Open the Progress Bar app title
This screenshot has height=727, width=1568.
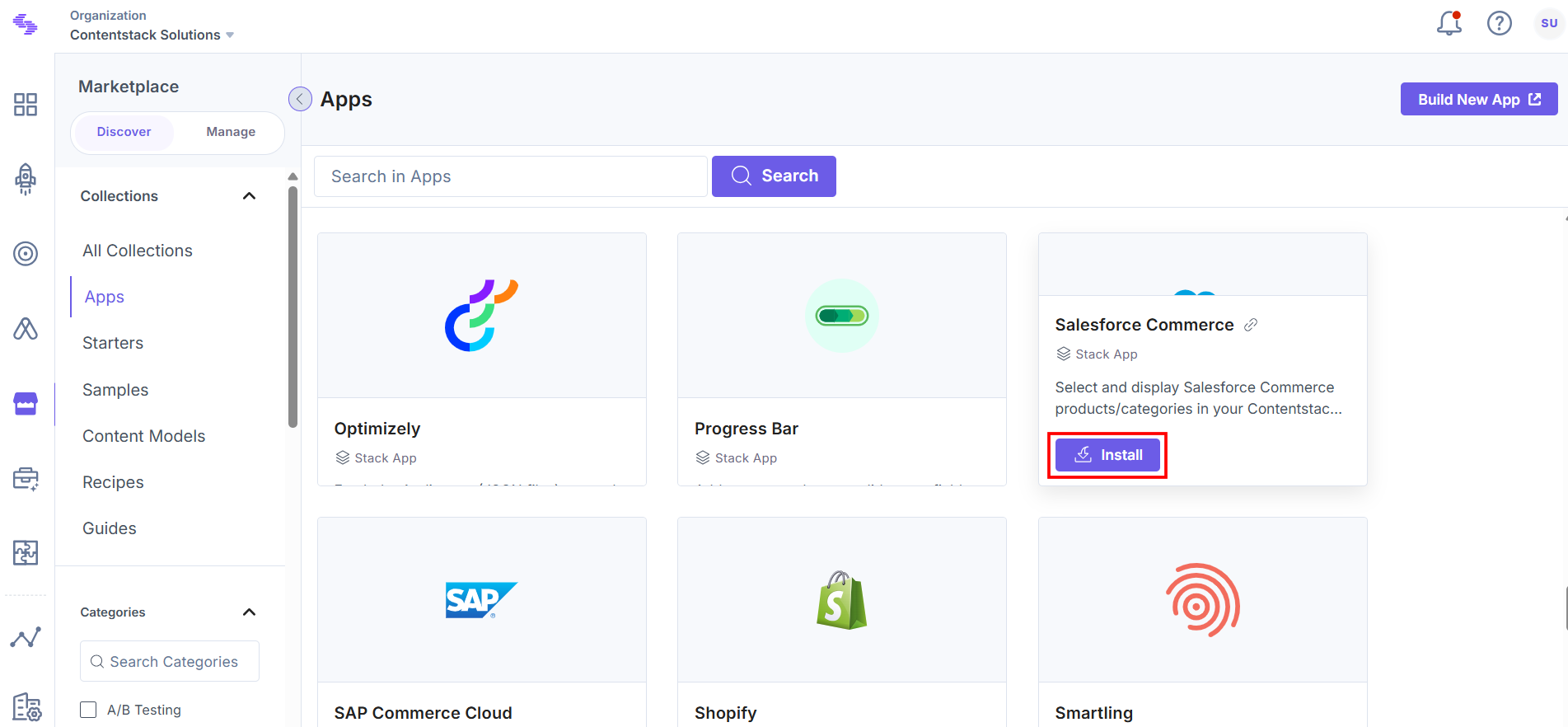(x=747, y=429)
